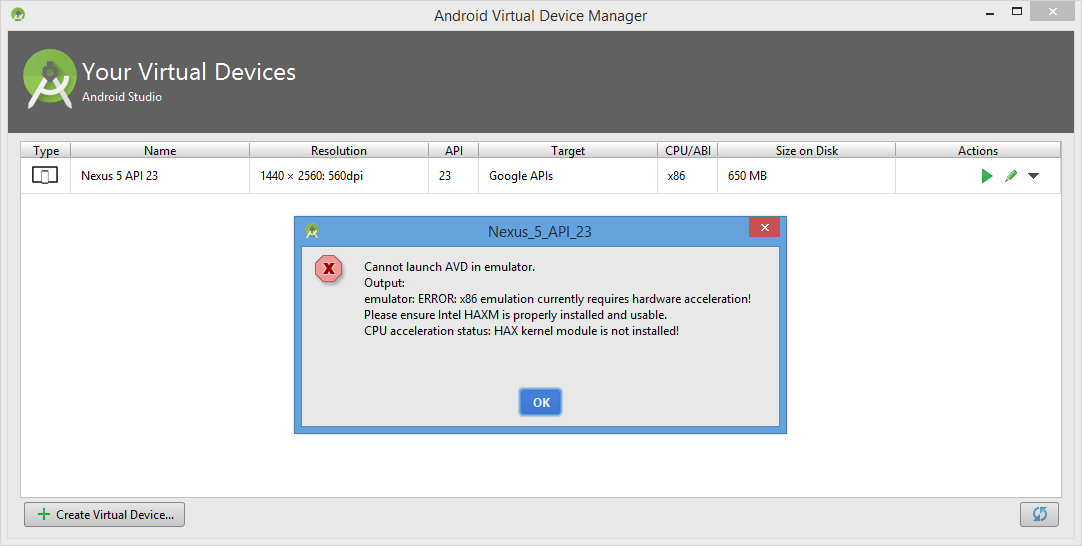Click the red error icon in dialog
This screenshot has height=546, width=1082.
pyautogui.click(x=328, y=269)
